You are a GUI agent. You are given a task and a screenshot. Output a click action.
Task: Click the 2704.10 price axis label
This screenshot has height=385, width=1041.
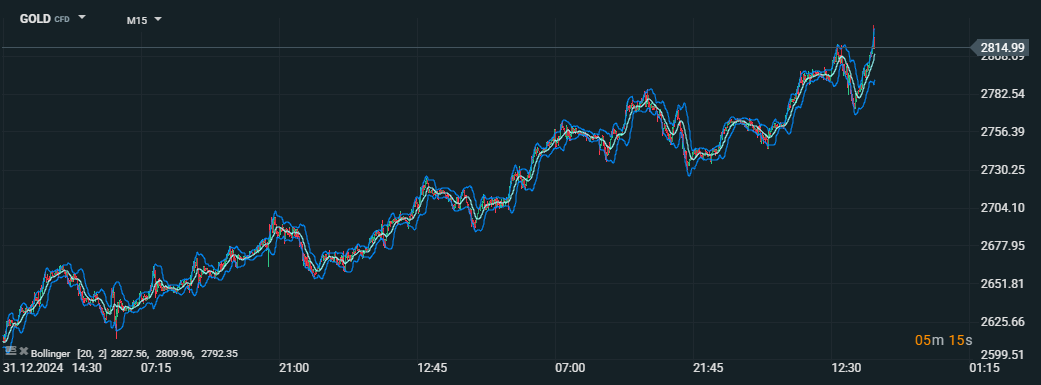[1002, 208]
